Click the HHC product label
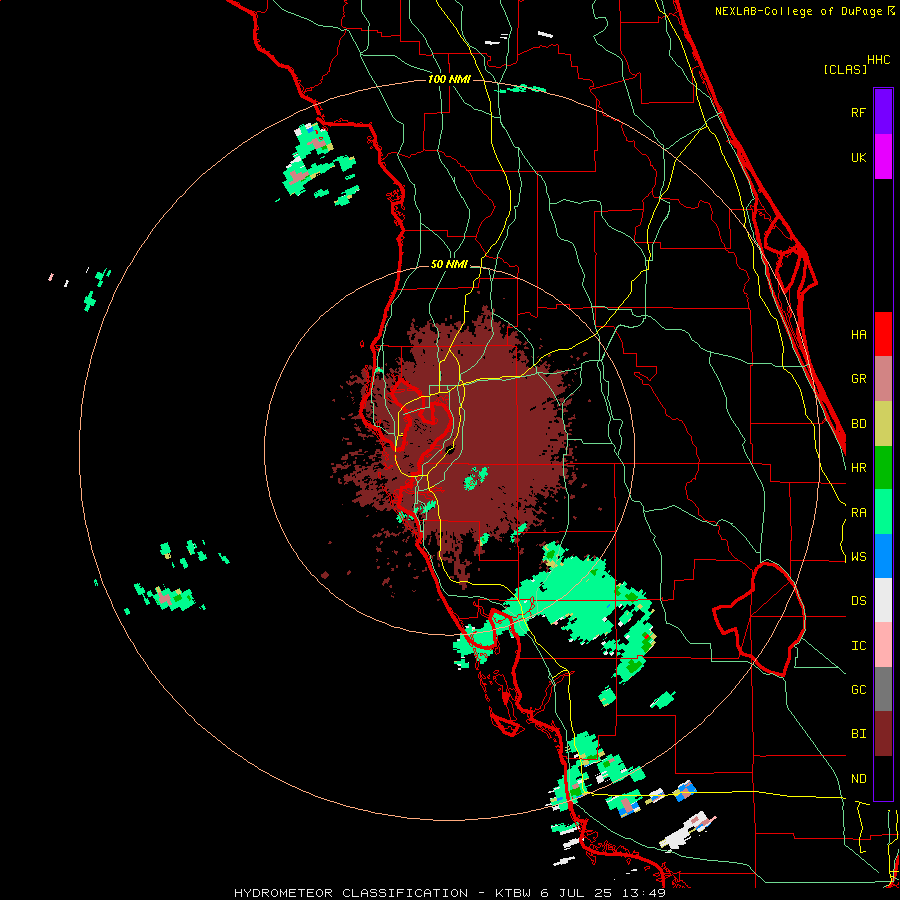Screen dimensions: 900x900 (878, 60)
